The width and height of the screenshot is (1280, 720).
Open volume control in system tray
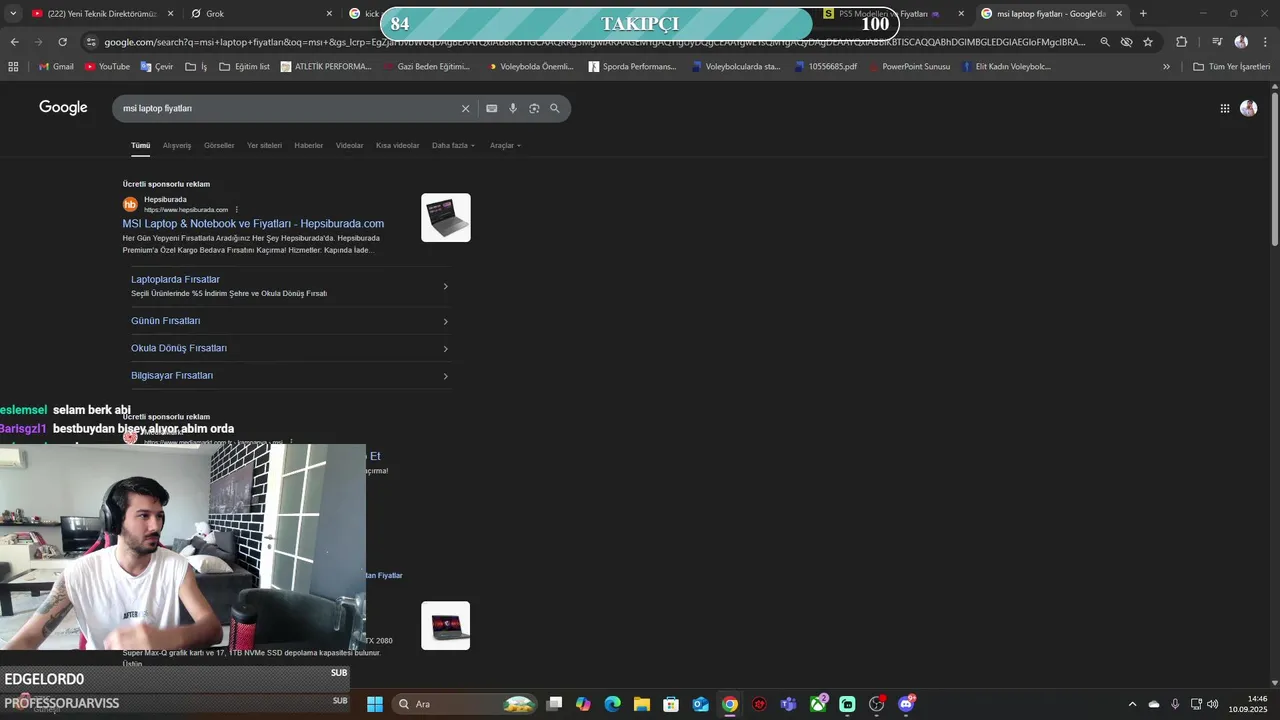pyautogui.click(x=1212, y=704)
